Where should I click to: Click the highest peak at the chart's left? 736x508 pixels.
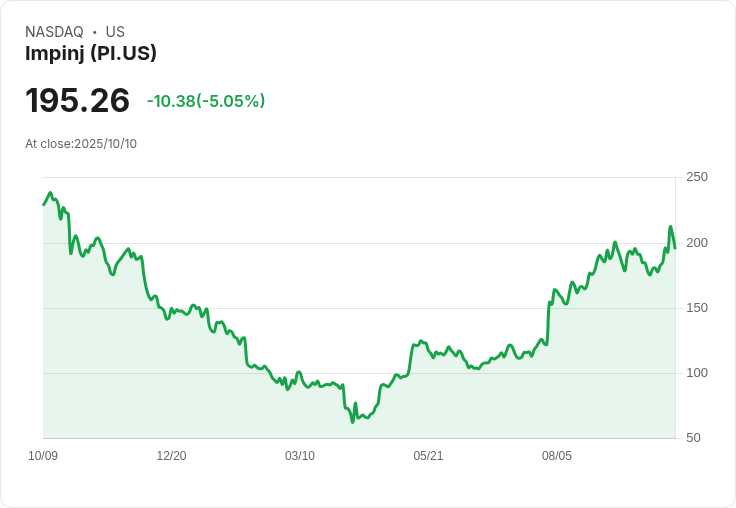tap(50, 193)
